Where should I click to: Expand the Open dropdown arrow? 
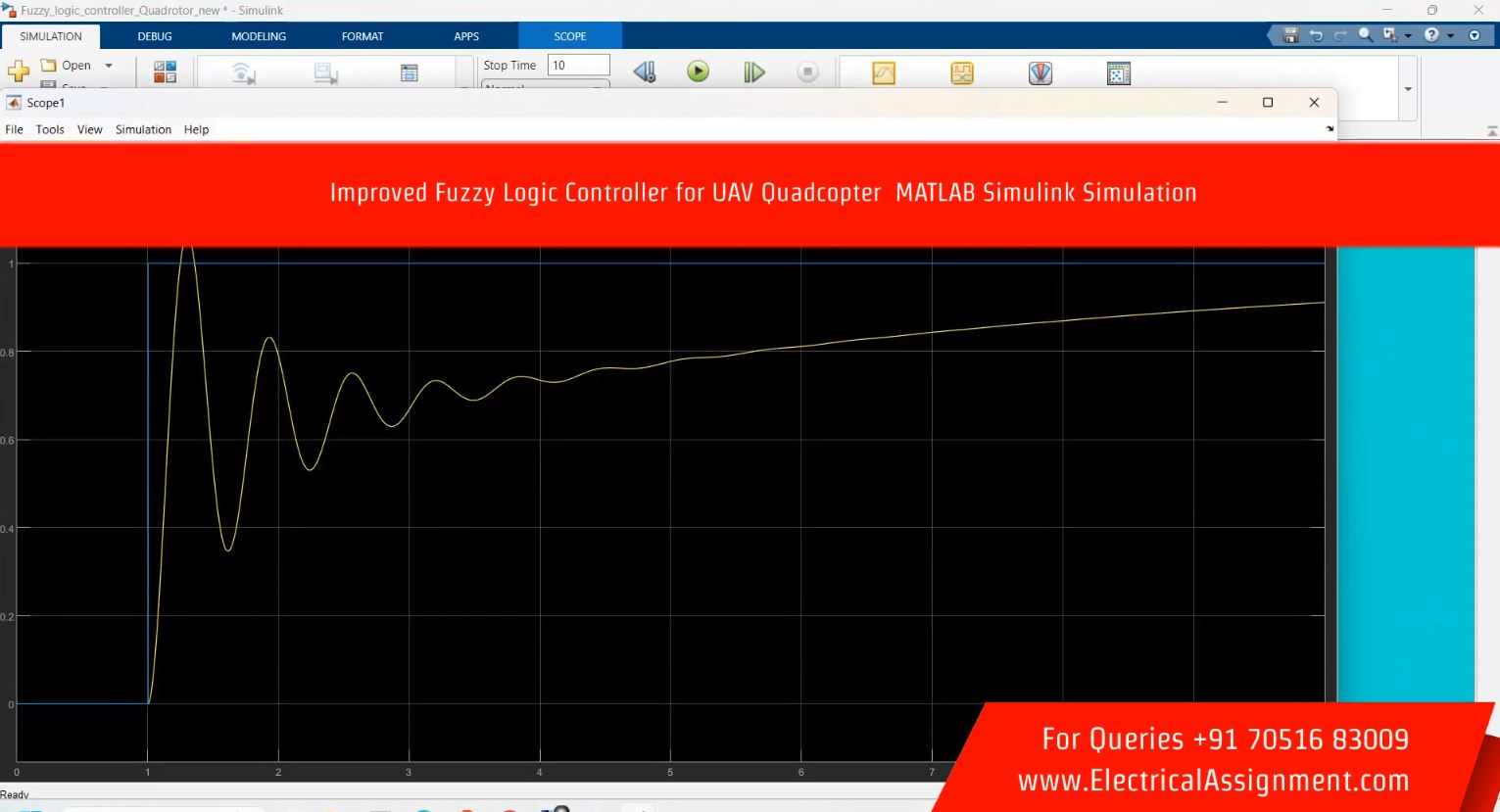(x=109, y=66)
